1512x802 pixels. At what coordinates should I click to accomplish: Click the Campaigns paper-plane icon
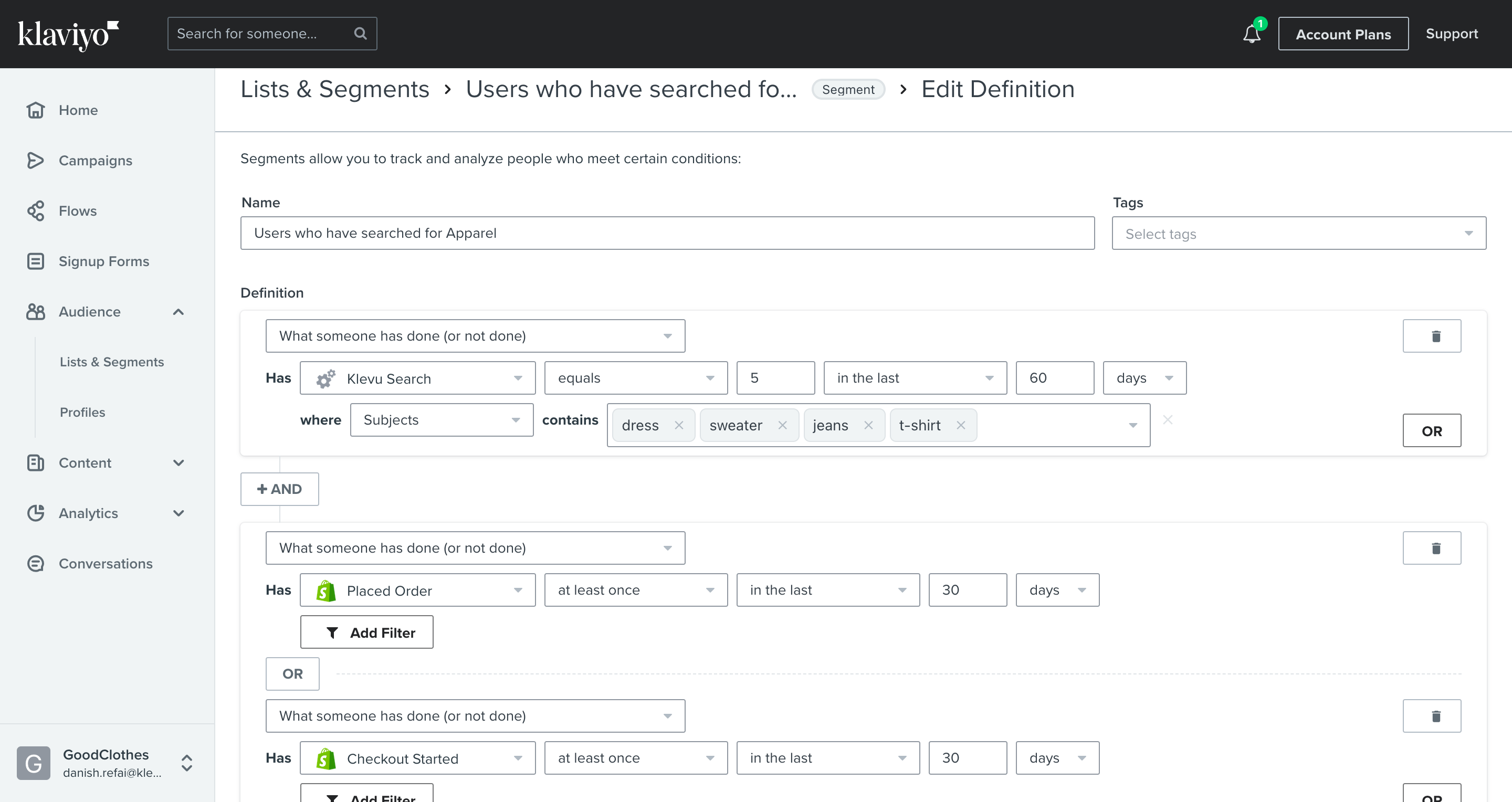click(x=35, y=160)
